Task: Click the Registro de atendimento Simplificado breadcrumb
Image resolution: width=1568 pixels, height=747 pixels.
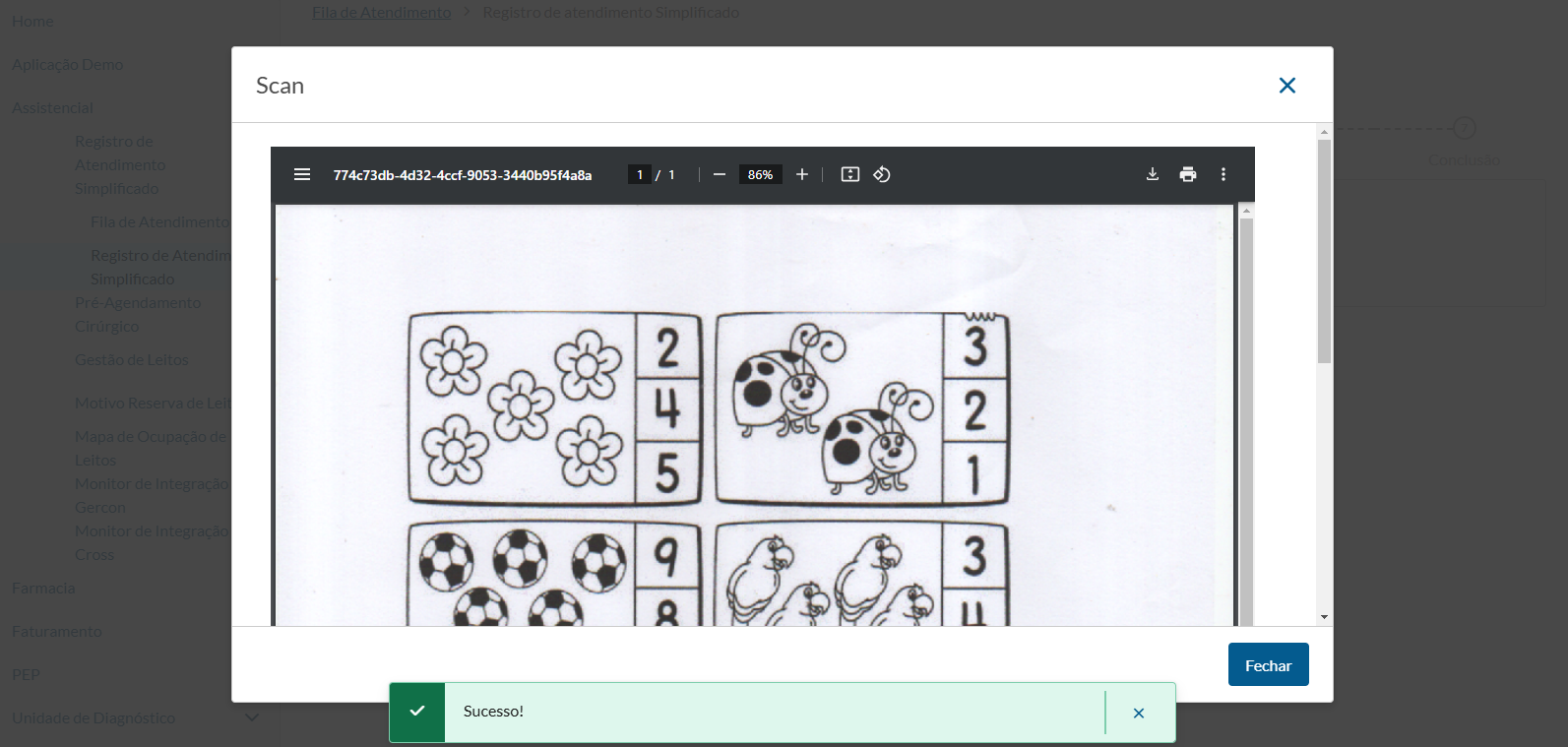Action: tap(611, 12)
